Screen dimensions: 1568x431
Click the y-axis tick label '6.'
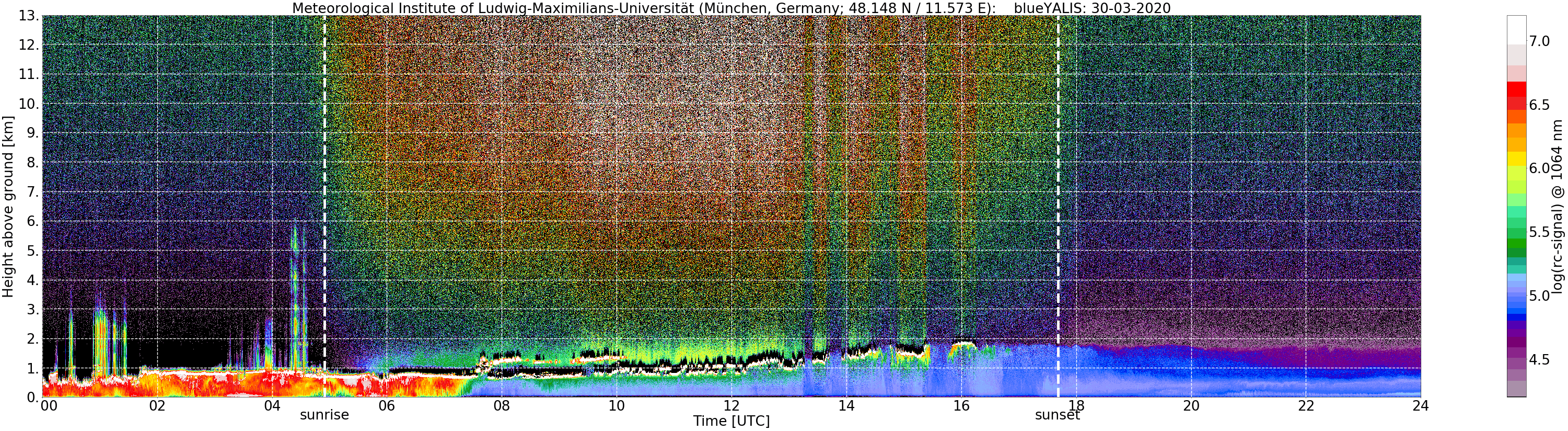coord(33,221)
